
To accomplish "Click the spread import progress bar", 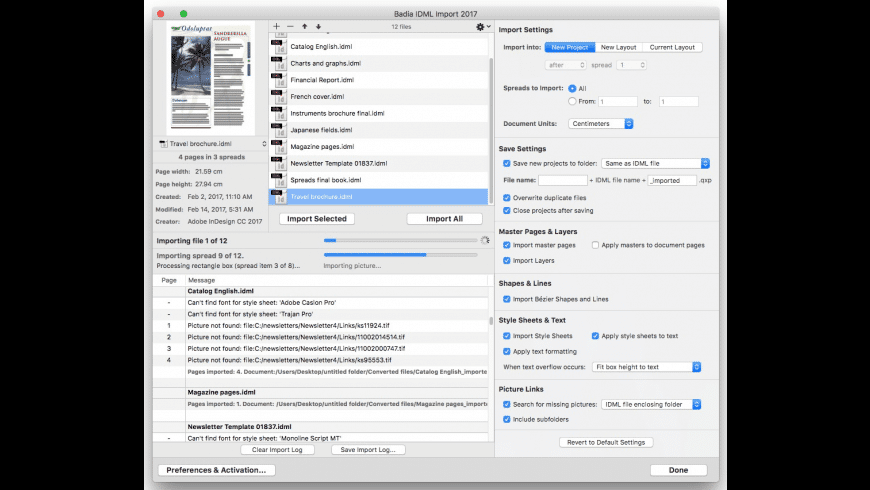I will [401, 255].
